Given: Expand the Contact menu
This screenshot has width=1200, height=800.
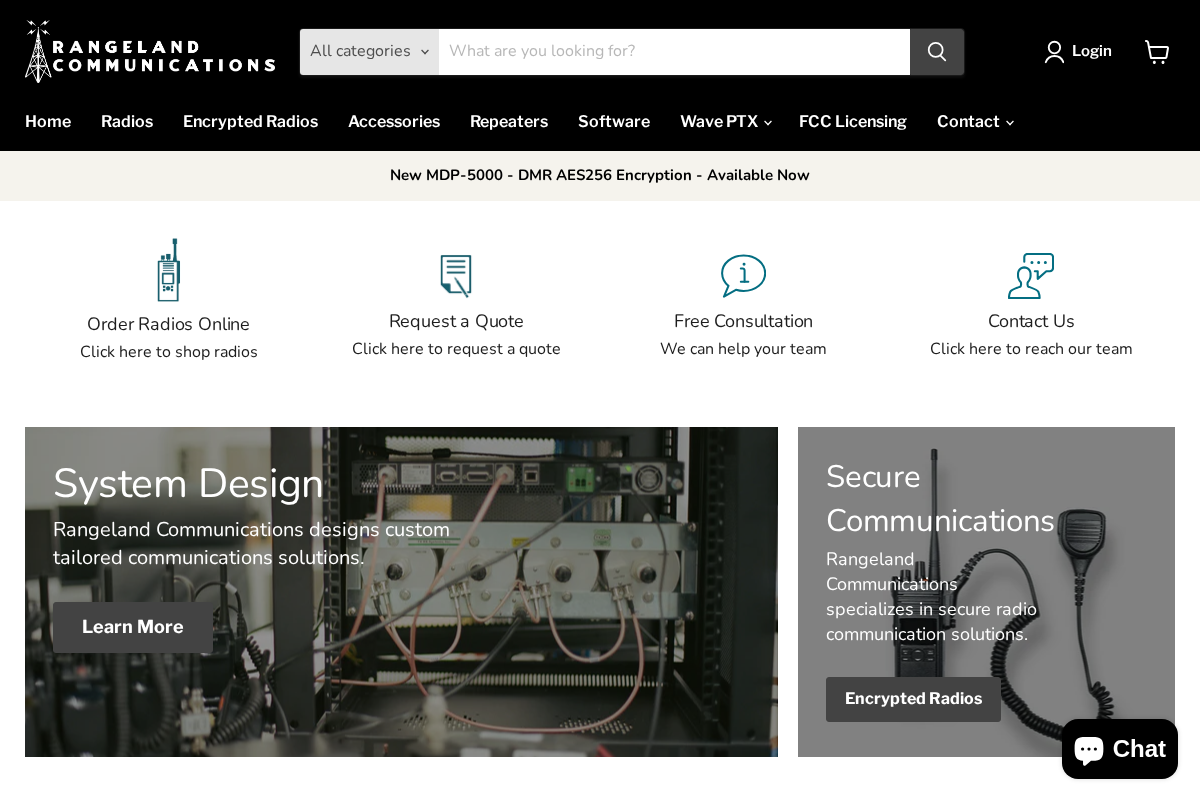Looking at the screenshot, I should pyautogui.click(x=974, y=121).
